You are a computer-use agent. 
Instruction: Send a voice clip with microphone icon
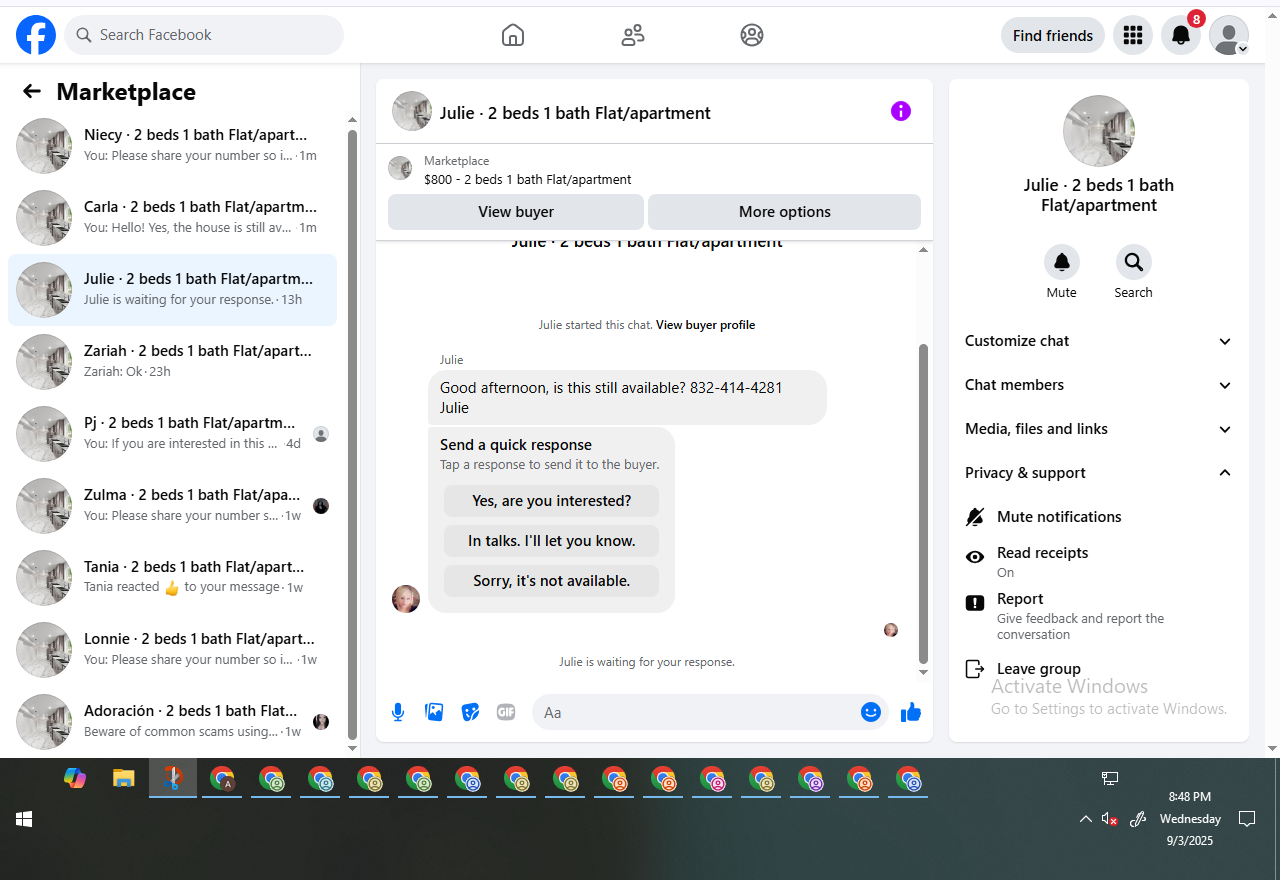(x=398, y=712)
